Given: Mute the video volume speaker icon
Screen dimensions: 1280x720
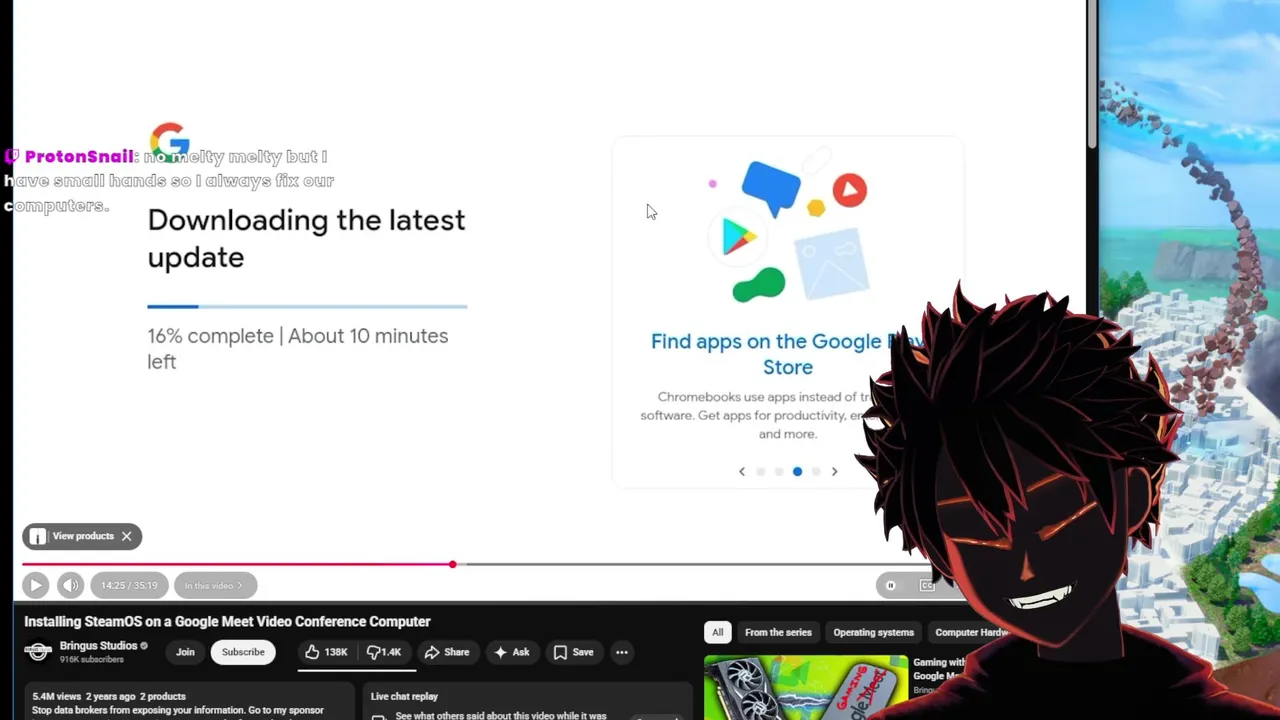Looking at the screenshot, I should (x=70, y=585).
